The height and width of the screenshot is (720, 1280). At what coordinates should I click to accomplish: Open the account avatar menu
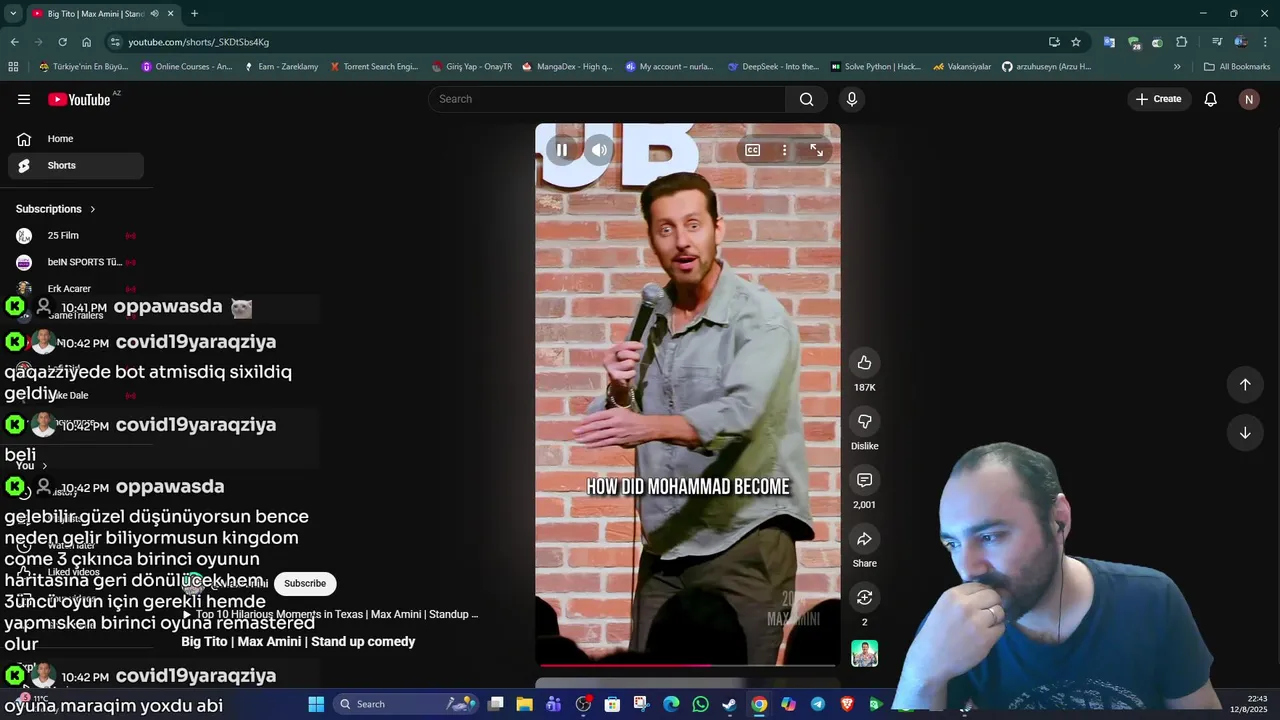pos(1248,99)
